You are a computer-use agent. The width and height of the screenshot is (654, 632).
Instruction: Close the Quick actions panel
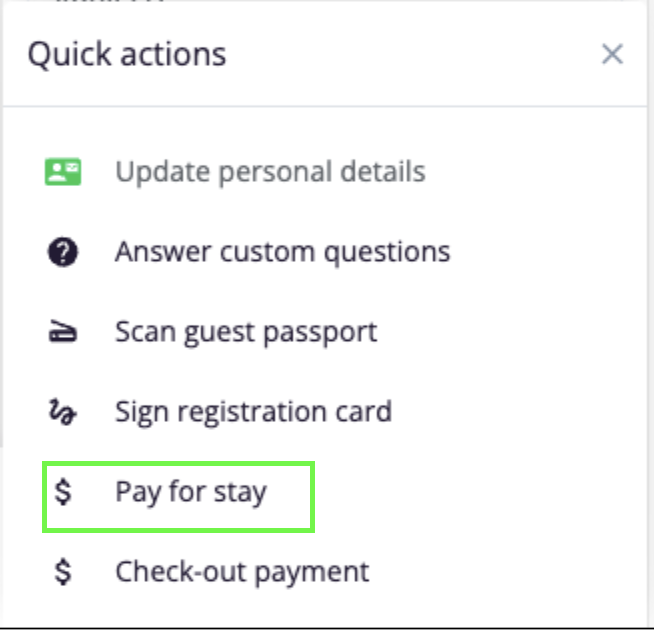612,54
